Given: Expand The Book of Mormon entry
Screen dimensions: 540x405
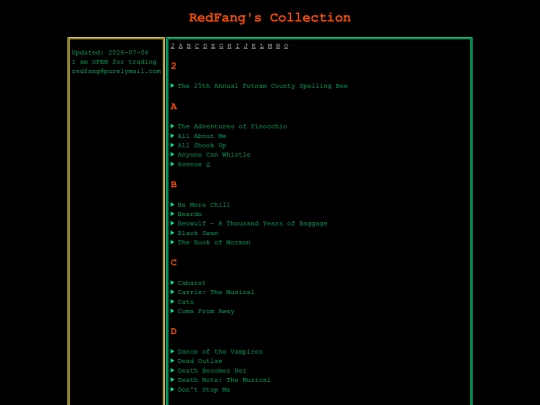Looking at the screenshot, I should coord(210,242).
